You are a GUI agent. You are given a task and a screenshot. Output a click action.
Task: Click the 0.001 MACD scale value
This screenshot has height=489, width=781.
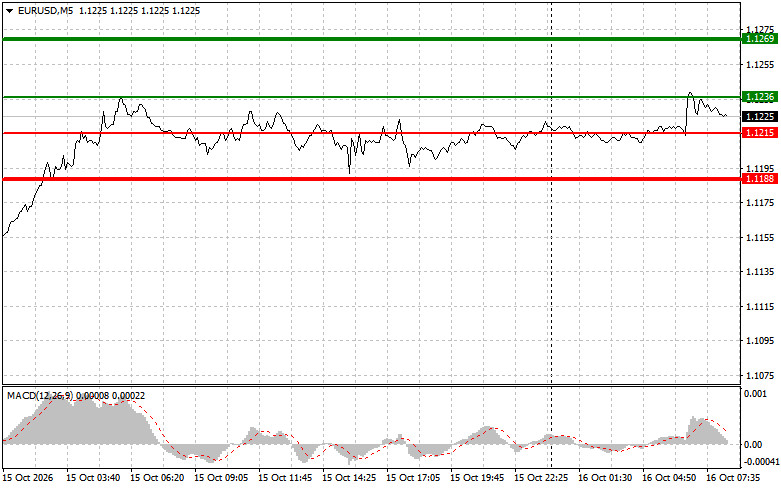755,394
